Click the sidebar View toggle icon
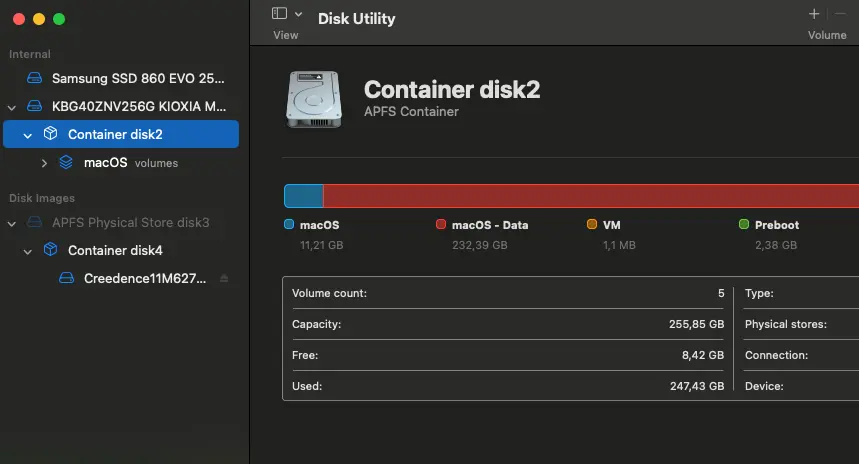The image size is (859, 464). (x=279, y=13)
